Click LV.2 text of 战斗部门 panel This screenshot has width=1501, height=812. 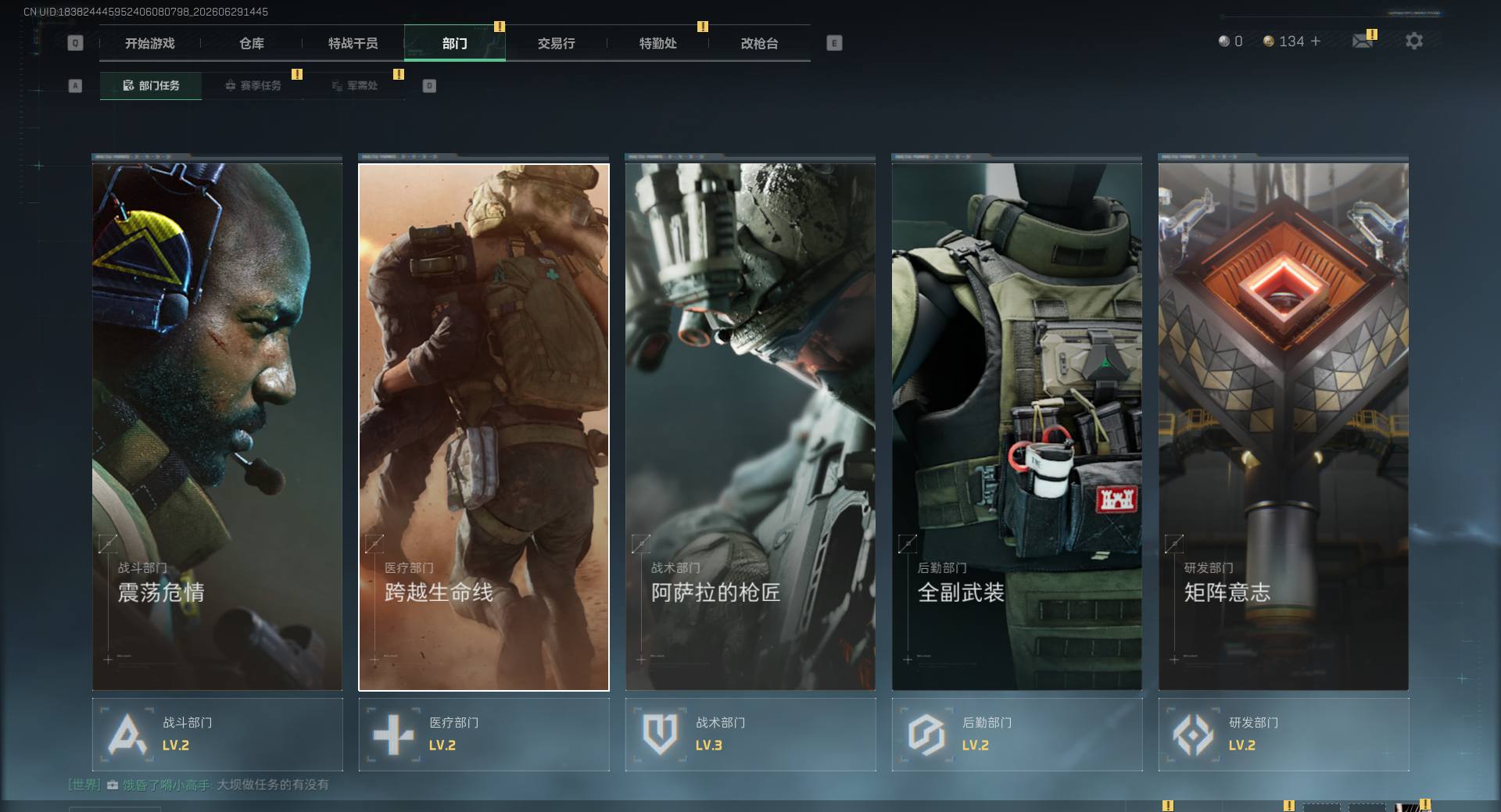pos(176,746)
